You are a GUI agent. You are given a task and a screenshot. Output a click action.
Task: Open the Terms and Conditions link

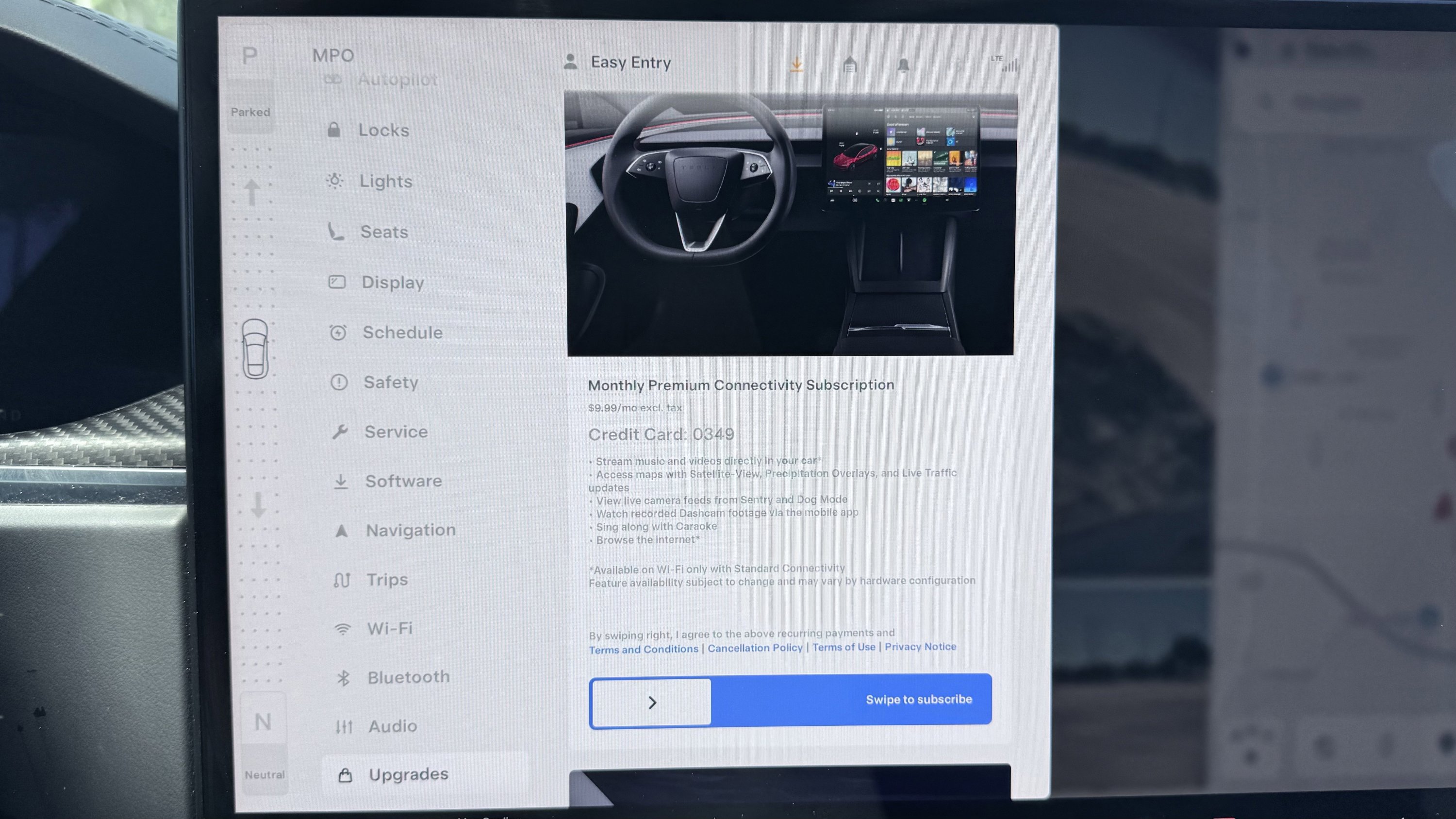pos(644,650)
